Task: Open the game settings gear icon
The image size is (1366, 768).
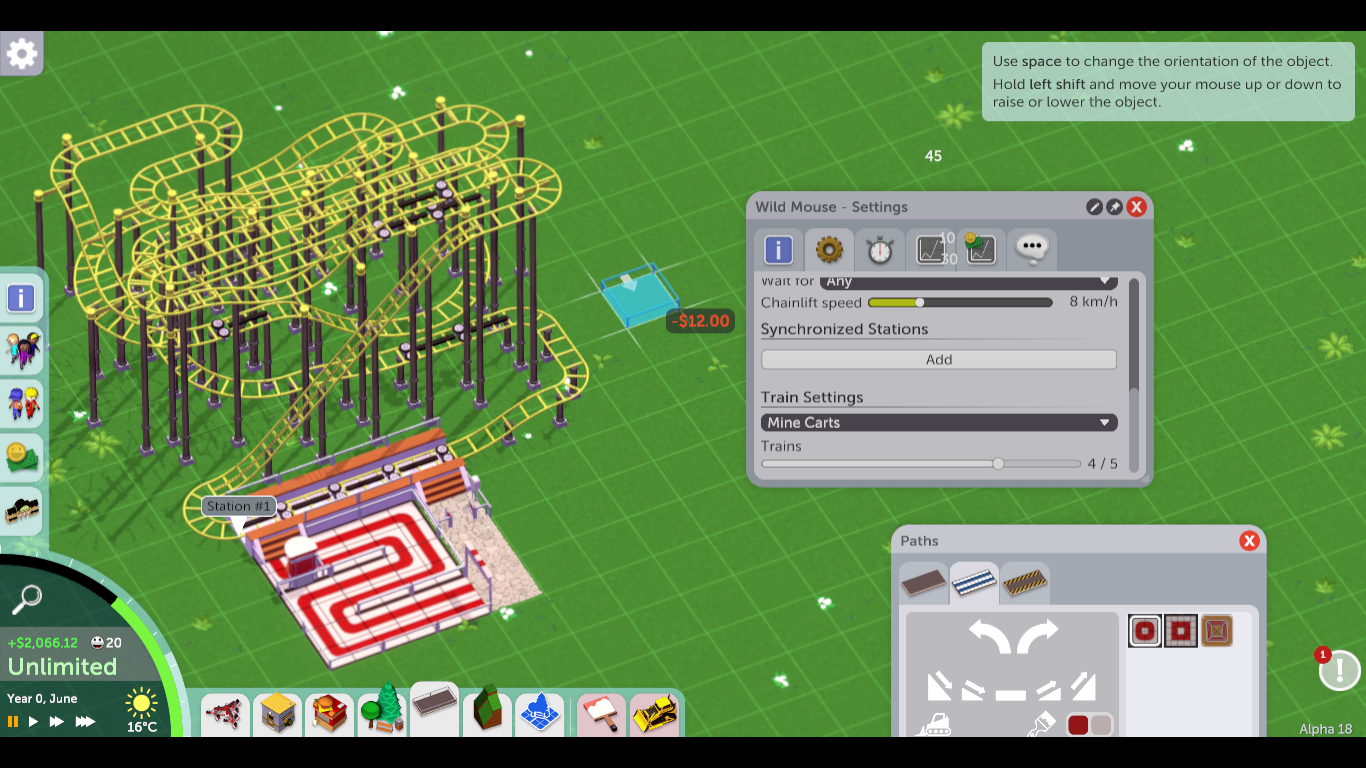Action: pyautogui.click(x=22, y=53)
